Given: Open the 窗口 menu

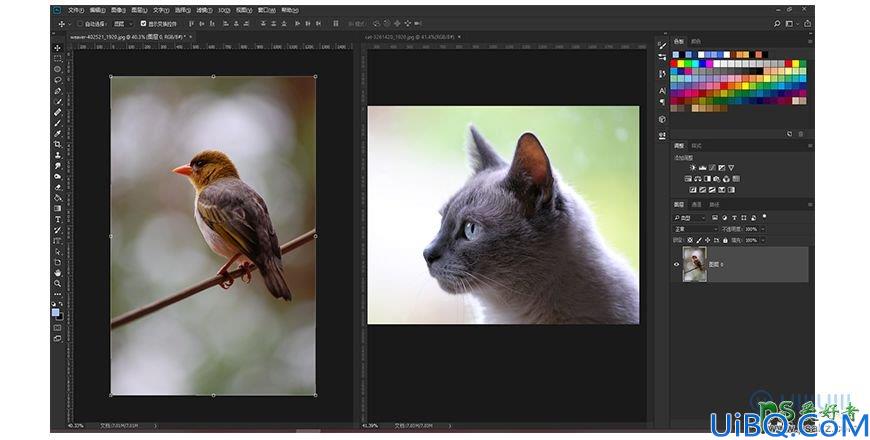Looking at the screenshot, I should point(267,11).
